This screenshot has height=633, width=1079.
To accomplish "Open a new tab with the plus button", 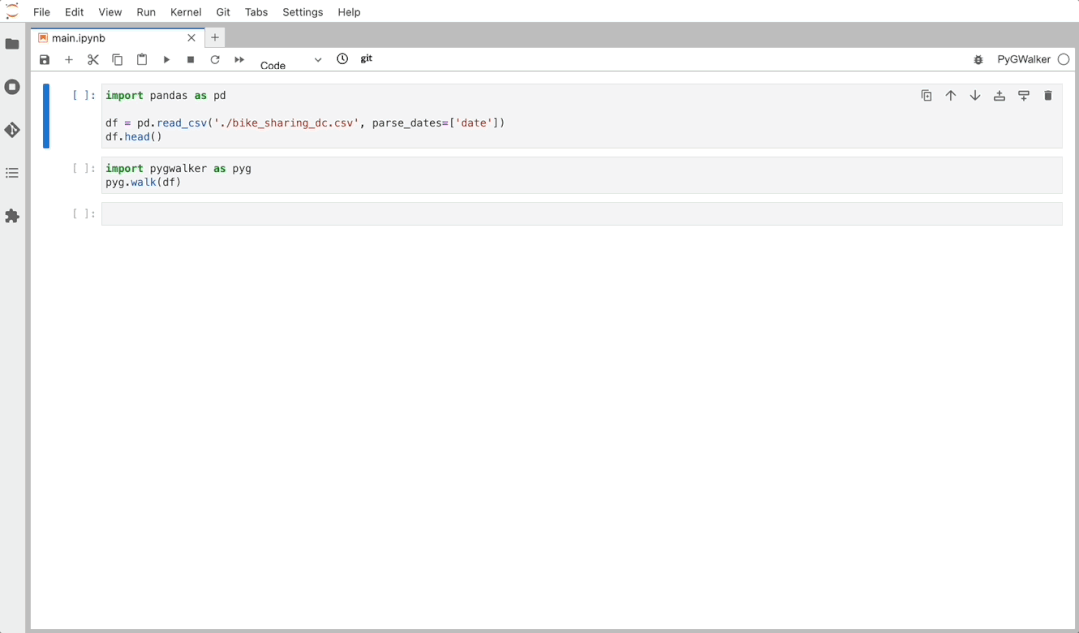I will (214, 37).
